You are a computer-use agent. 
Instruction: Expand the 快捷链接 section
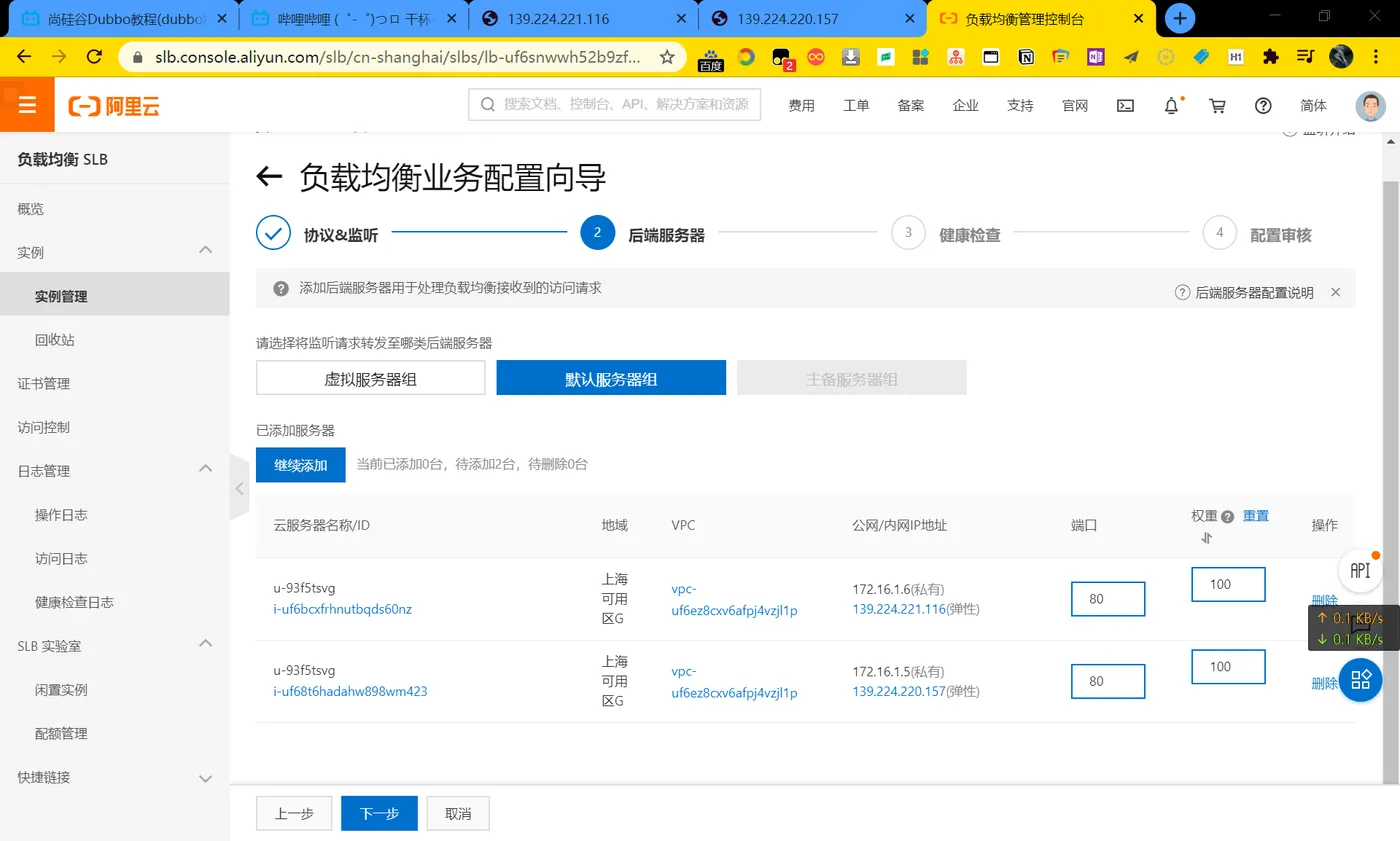[x=206, y=778]
